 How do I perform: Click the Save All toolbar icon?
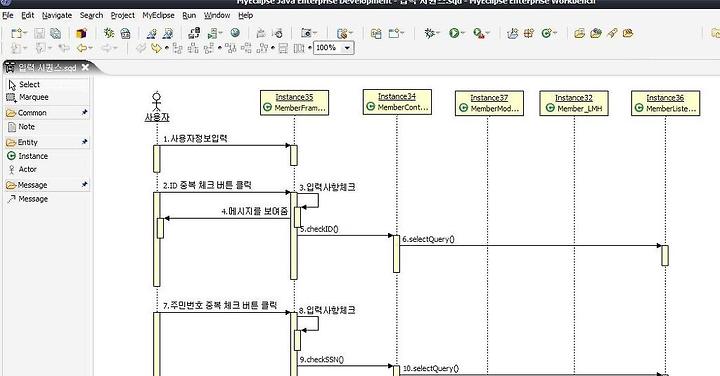pyautogui.click(x=56, y=33)
